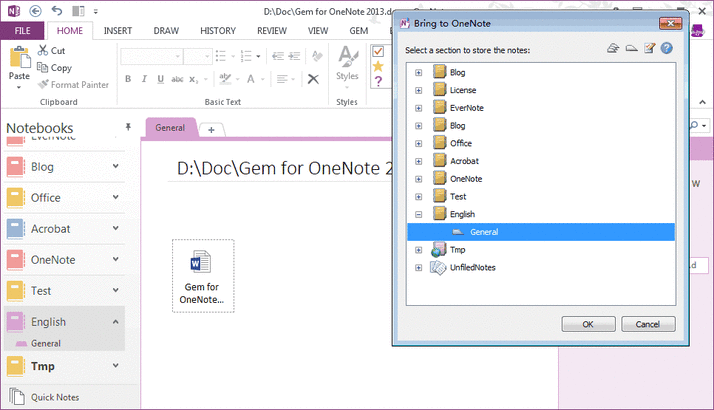Decrease indent with the outdent icon
This screenshot has width=714, height=410.
(x=277, y=56)
